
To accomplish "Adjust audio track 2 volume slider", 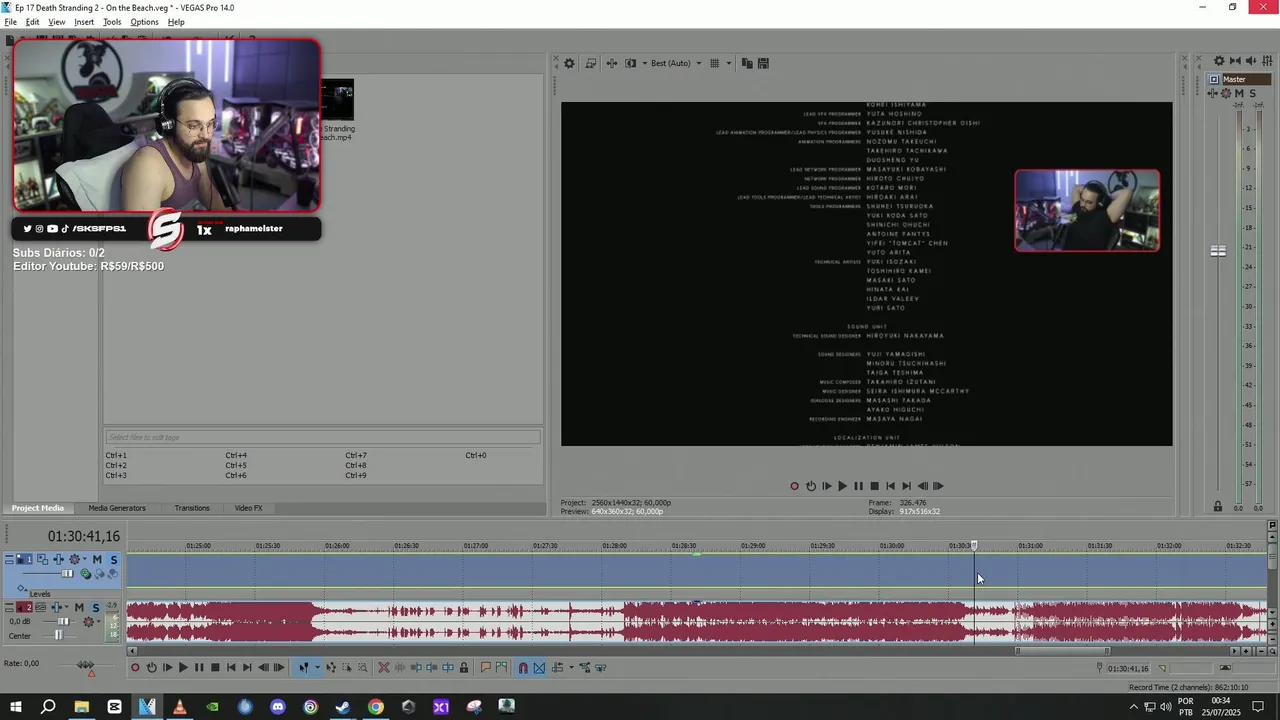I will (63, 621).
